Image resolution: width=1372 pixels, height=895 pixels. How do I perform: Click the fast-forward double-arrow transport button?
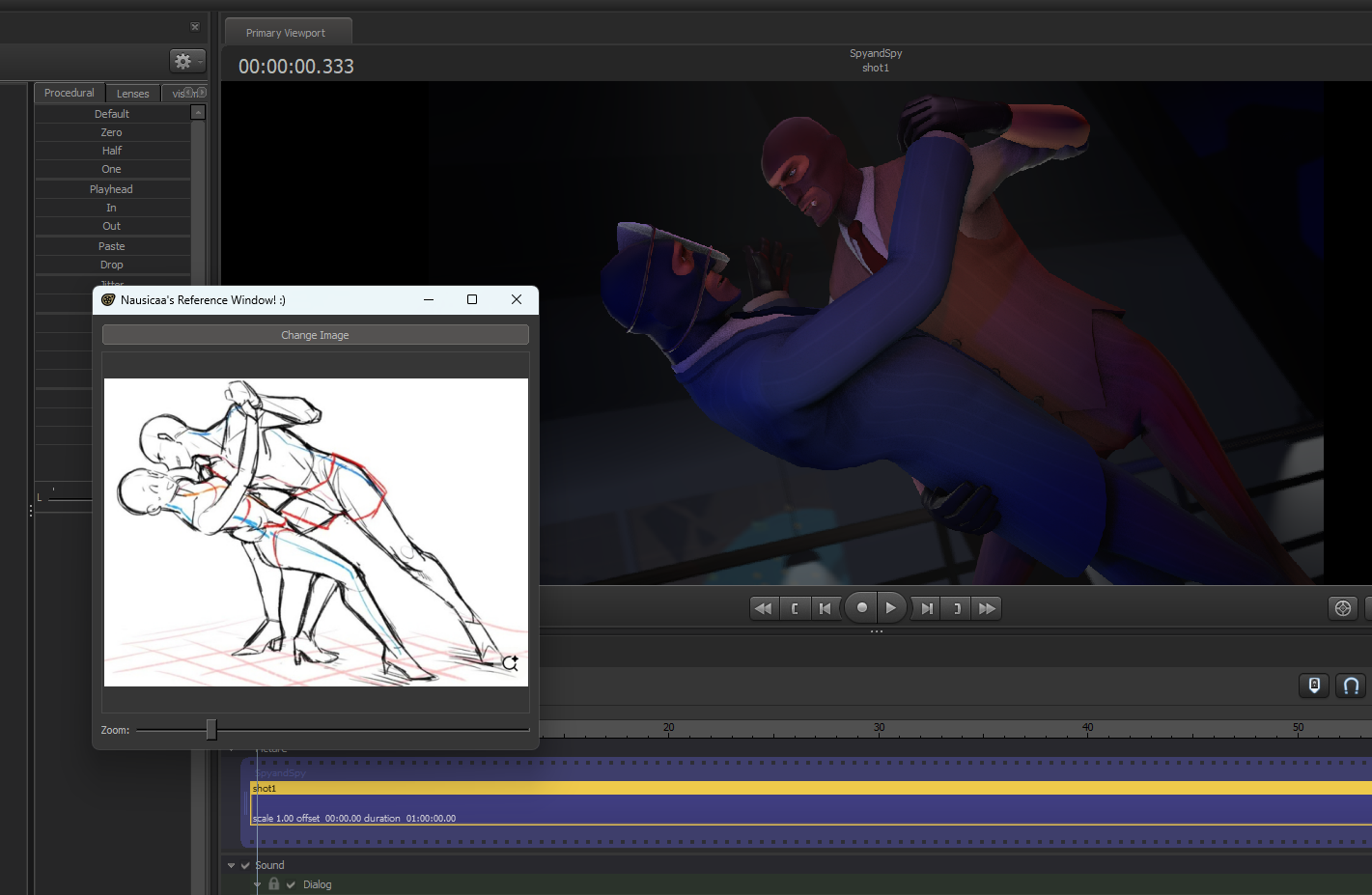(987, 608)
